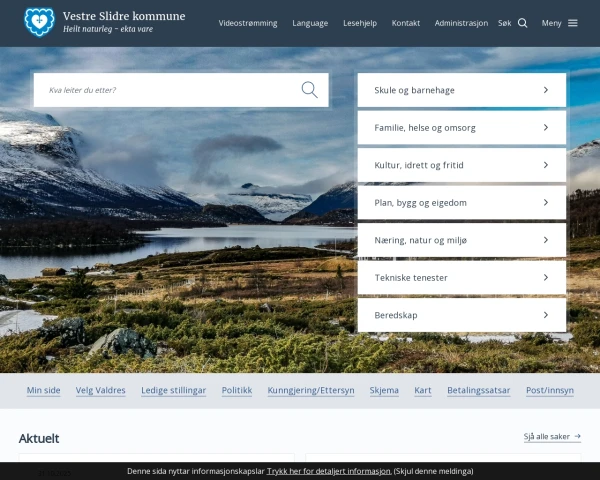
Task: Click the arrow next to Sjå alle saker
Action: (577, 437)
